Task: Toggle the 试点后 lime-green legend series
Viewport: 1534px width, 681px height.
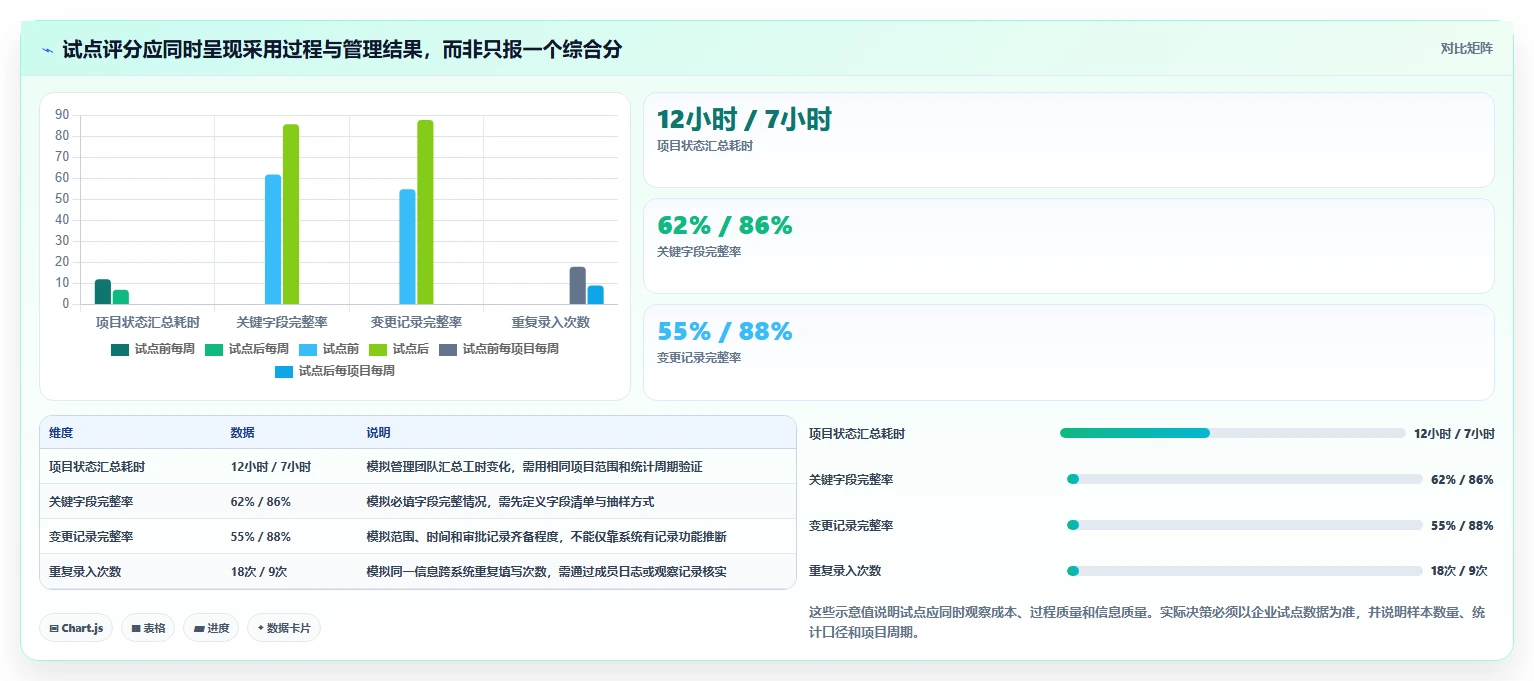Action: pos(399,349)
